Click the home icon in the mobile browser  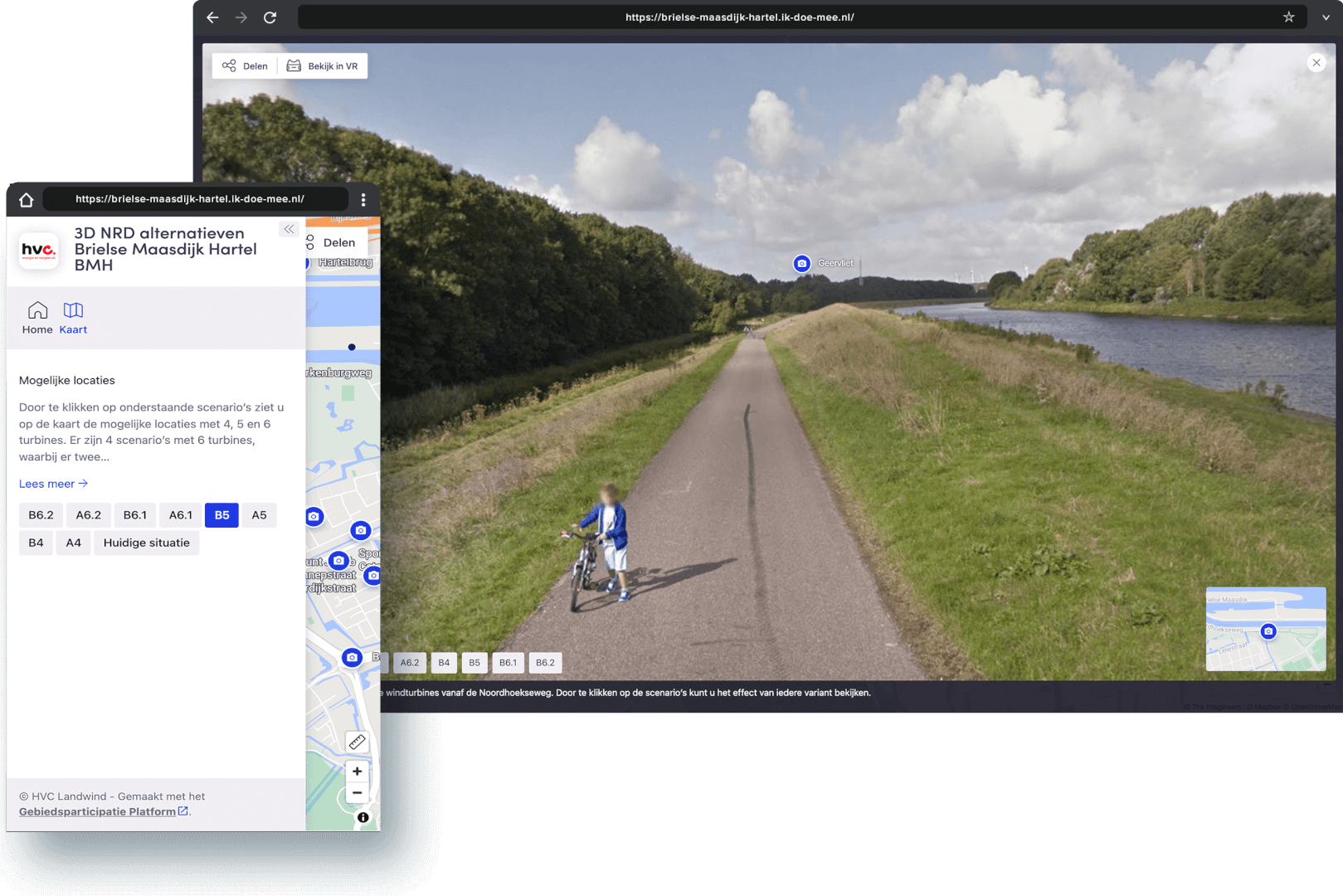click(27, 200)
